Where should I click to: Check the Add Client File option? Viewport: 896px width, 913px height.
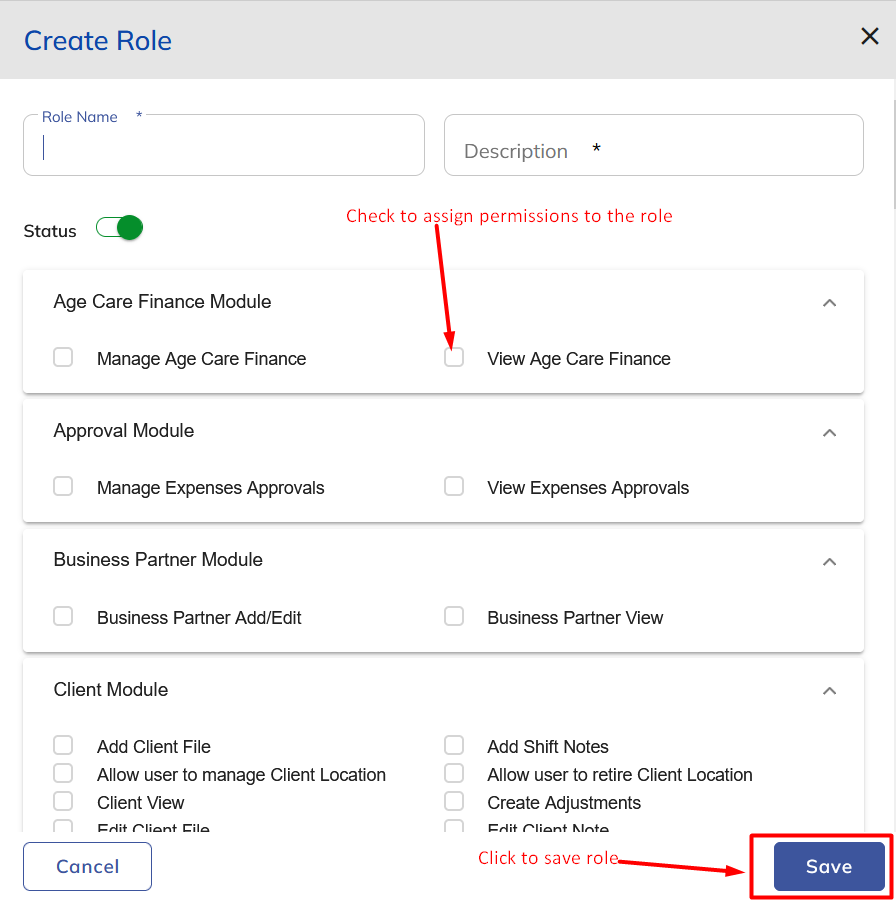(63, 746)
